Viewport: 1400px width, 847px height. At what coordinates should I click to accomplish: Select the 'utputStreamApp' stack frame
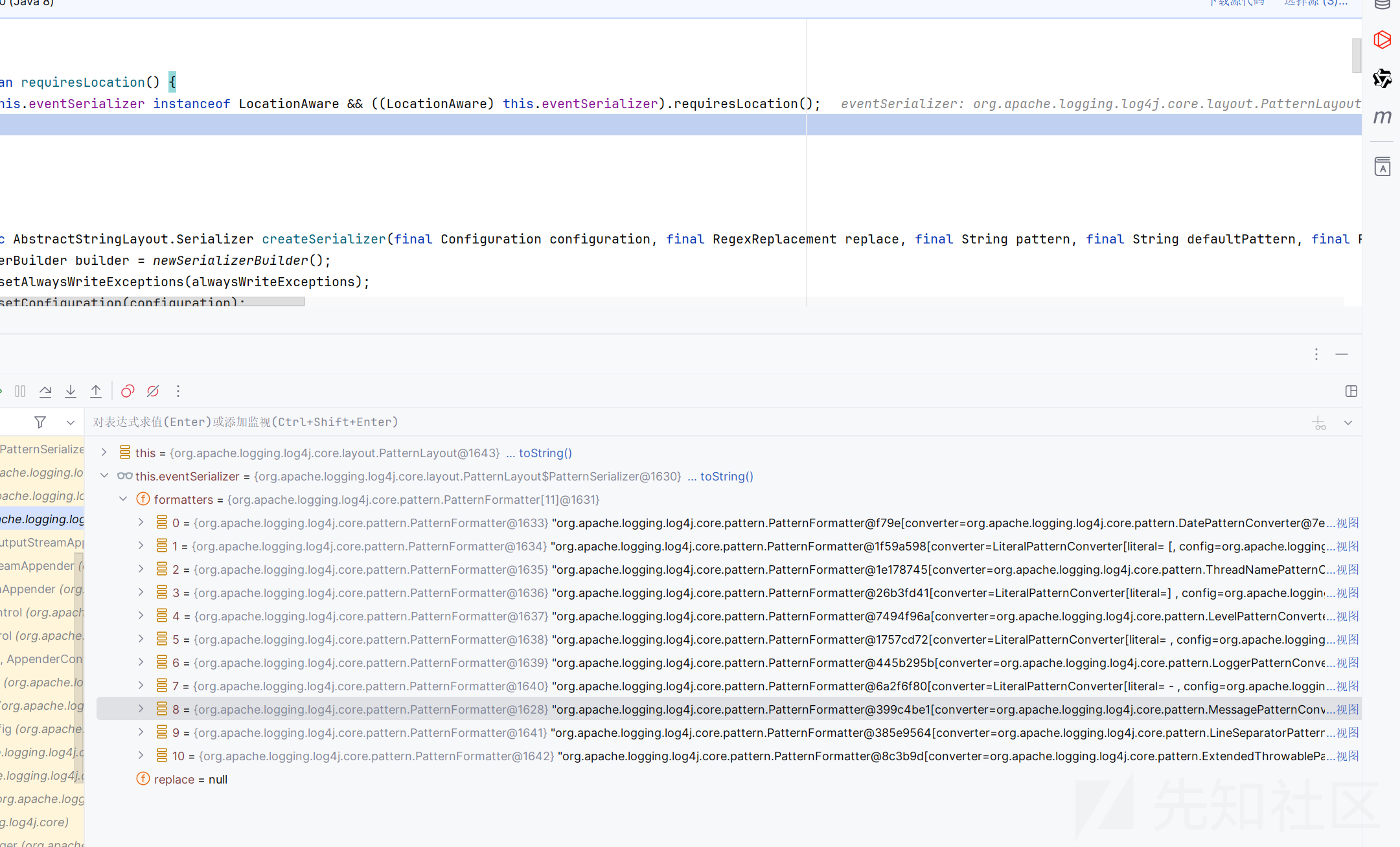coord(42,542)
